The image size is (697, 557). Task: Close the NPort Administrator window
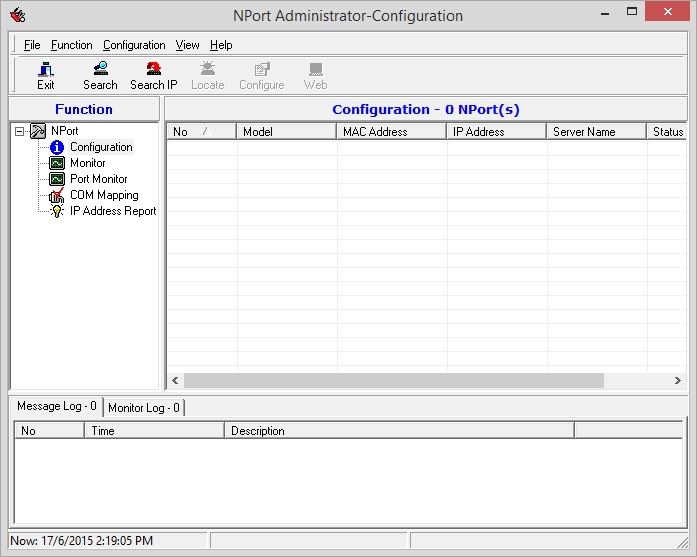tap(667, 12)
